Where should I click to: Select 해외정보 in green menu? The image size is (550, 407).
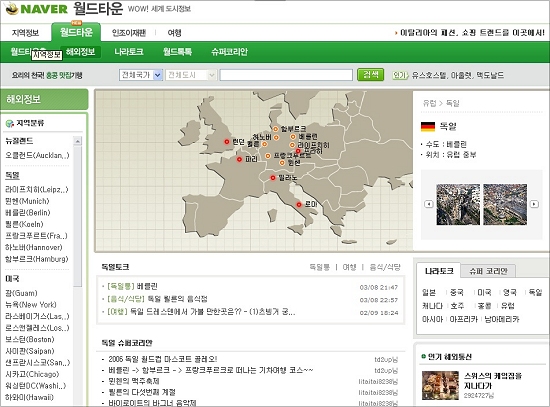[x=80, y=52]
